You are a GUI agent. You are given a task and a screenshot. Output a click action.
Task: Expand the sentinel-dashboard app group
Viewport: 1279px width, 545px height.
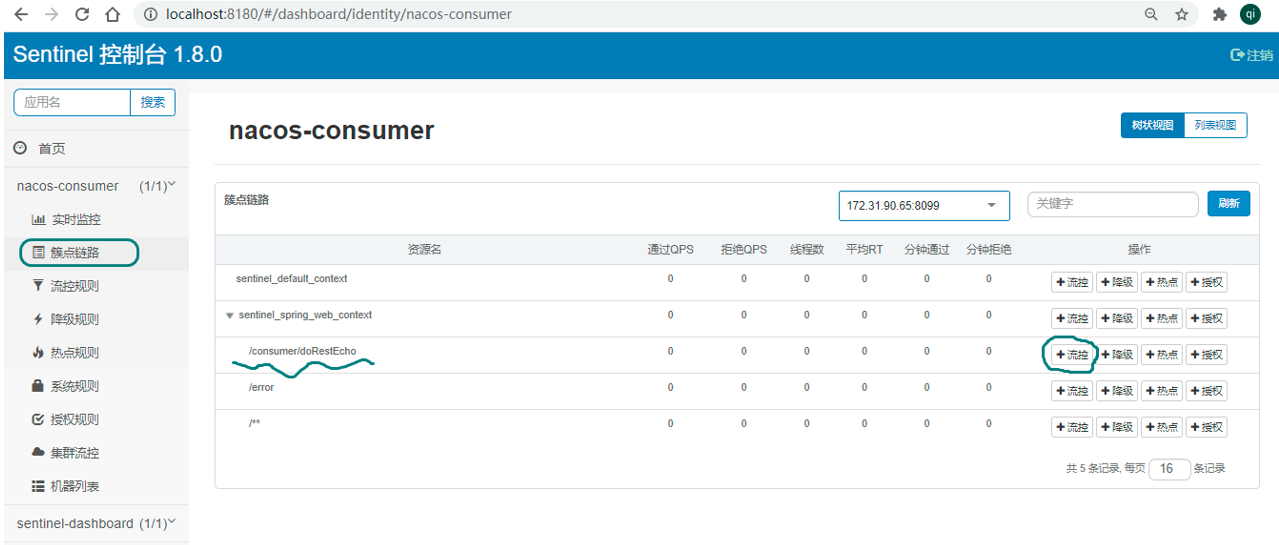94,523
